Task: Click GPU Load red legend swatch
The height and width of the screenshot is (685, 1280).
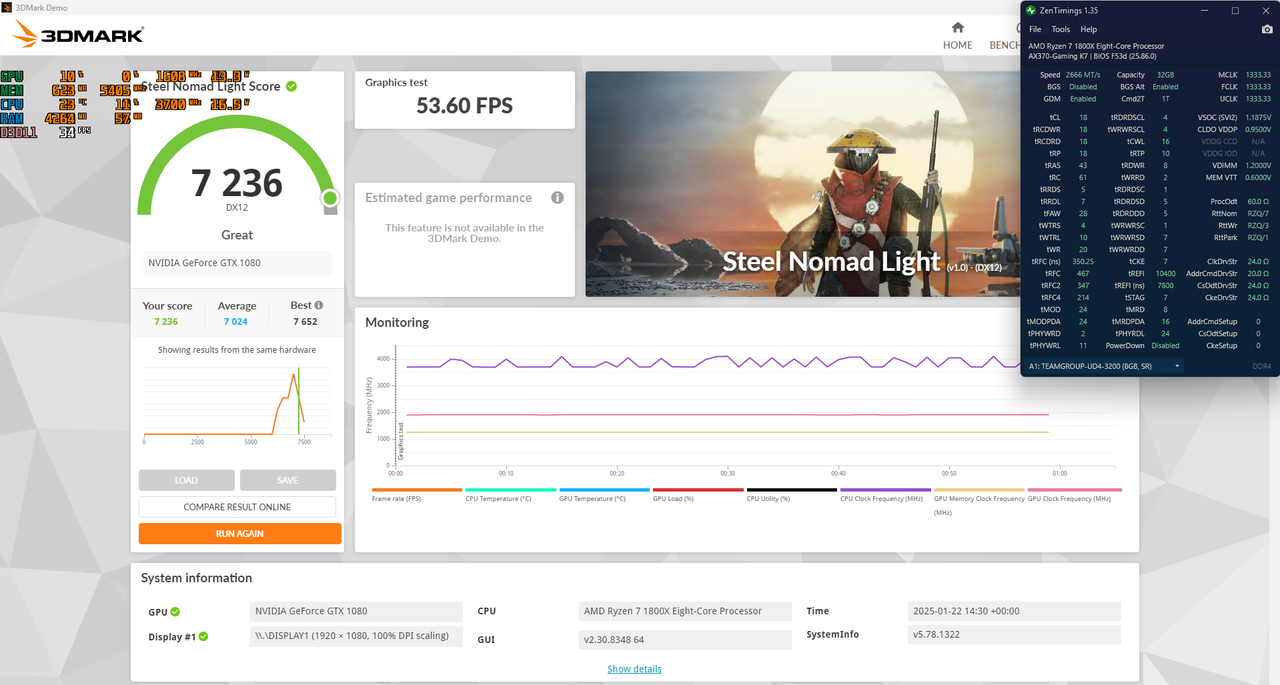Action: pos(698,490)
